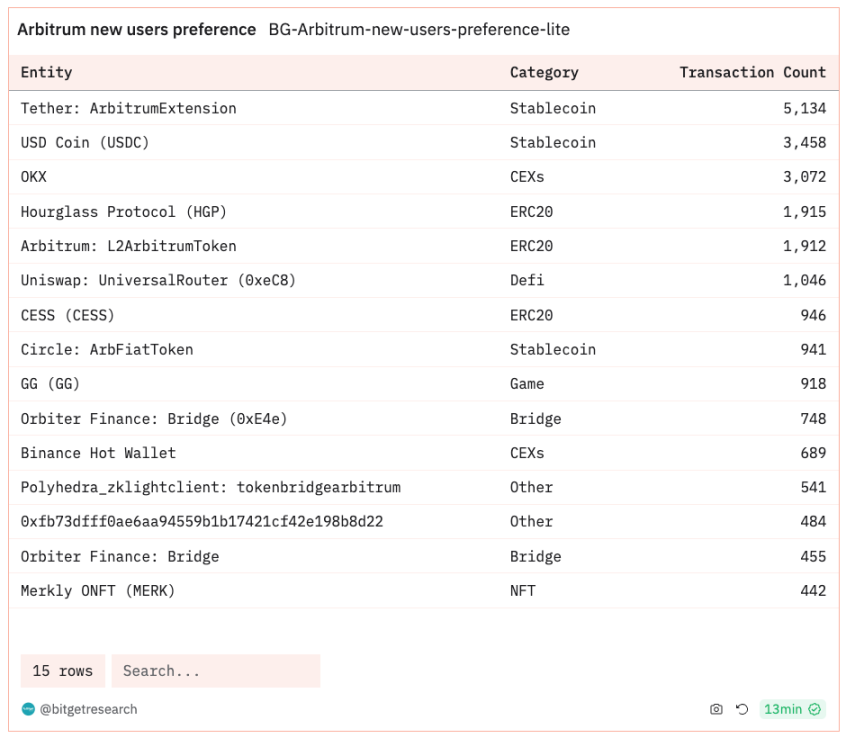
Task: Sort by Transaction Count column header
Action: pyautogui.click(x=753, y=72)
